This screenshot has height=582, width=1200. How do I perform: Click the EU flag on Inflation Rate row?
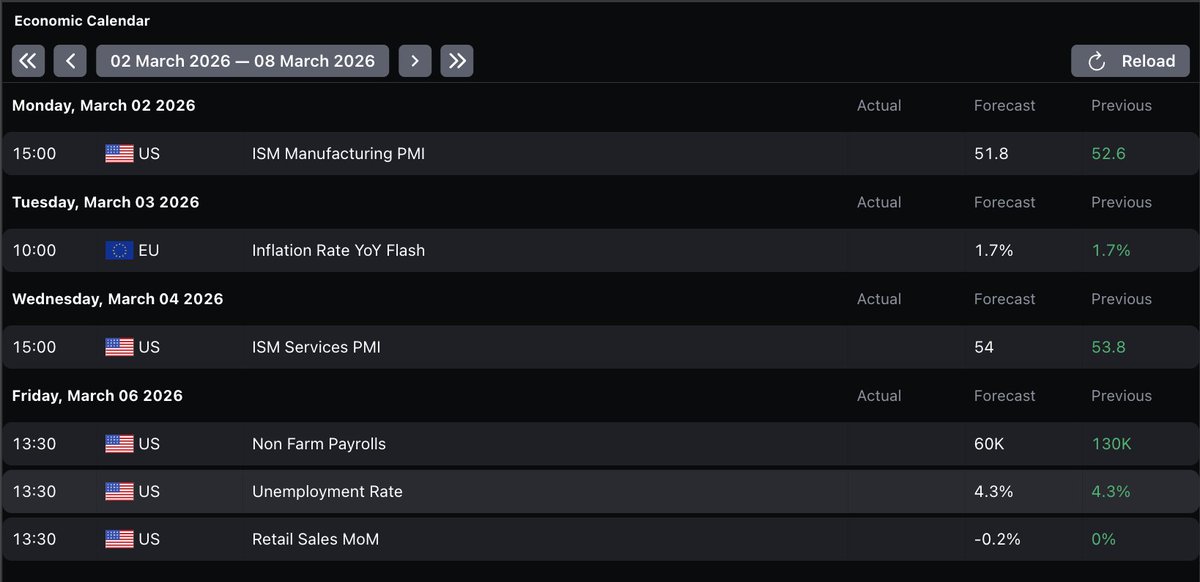[x=119, y=251]
